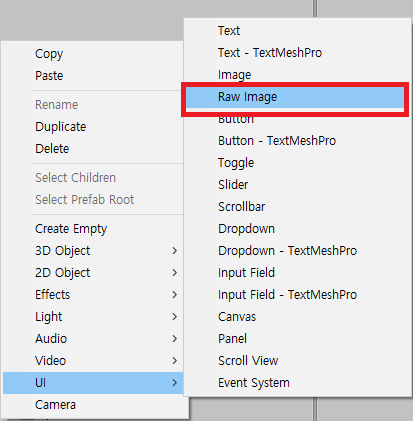Viewport: 413px width, 421px height.
Task: Expand the Audio submenu arrow
Action: pos(174,339)
